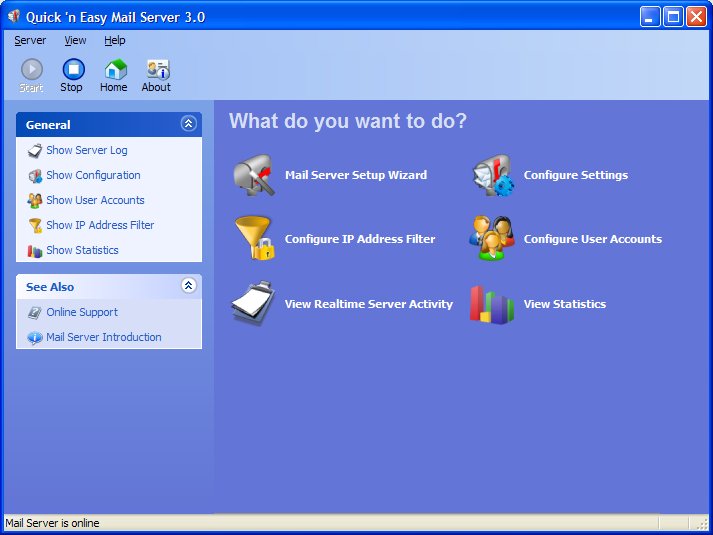Screen dimensions: 713x535
Task: Click the window resize grip in status bar
Action: pyautogui.click(x=703, y=524)
